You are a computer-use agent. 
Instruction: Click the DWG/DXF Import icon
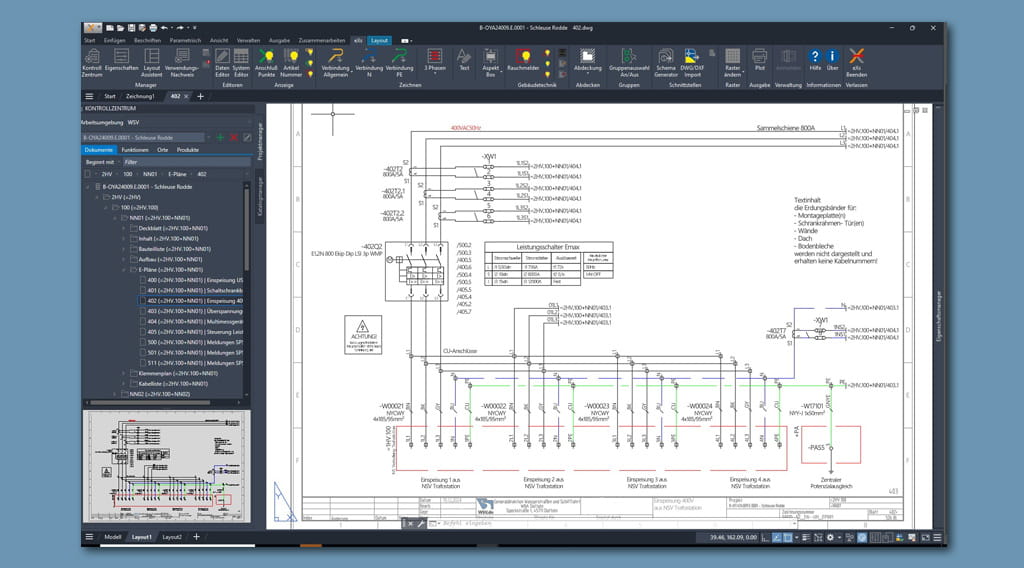pyautogui.click(x=691, y=57)
